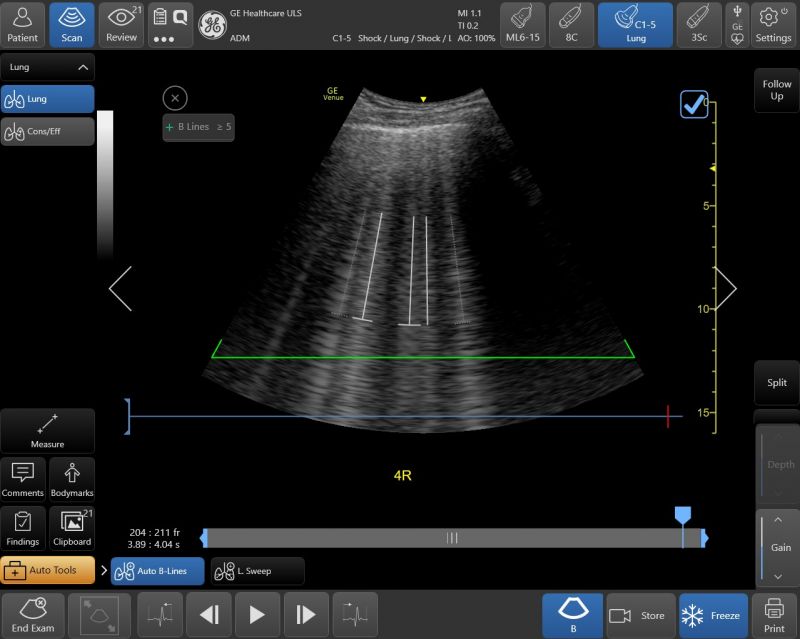Select the 8C probe
The image size is (800, 639).
tap(571, 24)
